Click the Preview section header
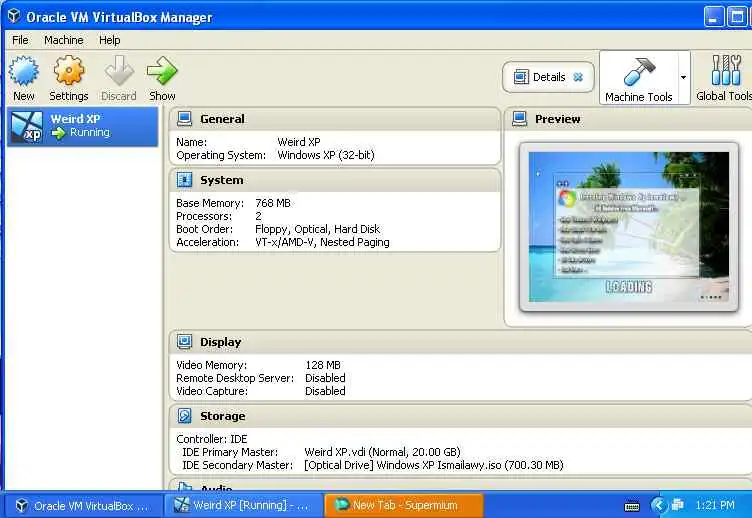This screenshot has width=752, height=518. tap(628, 118)
